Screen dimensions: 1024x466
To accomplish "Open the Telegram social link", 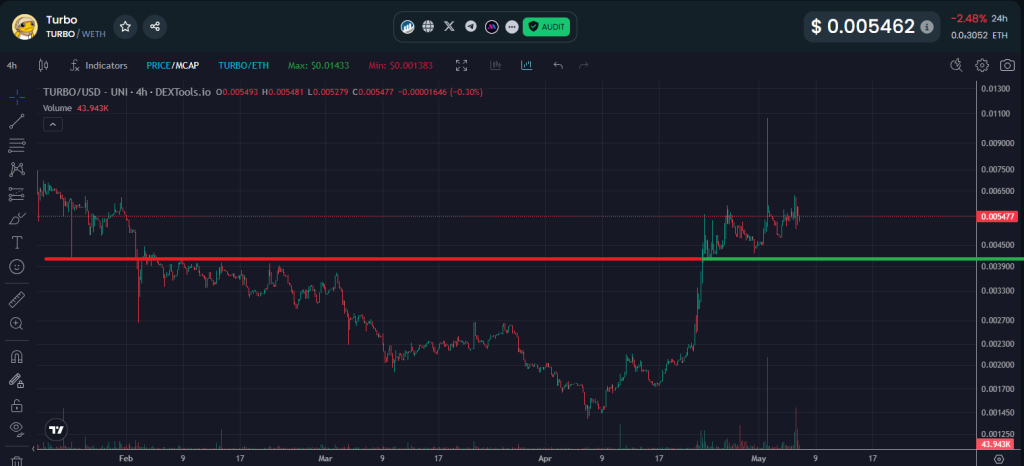I will (470, 27).
